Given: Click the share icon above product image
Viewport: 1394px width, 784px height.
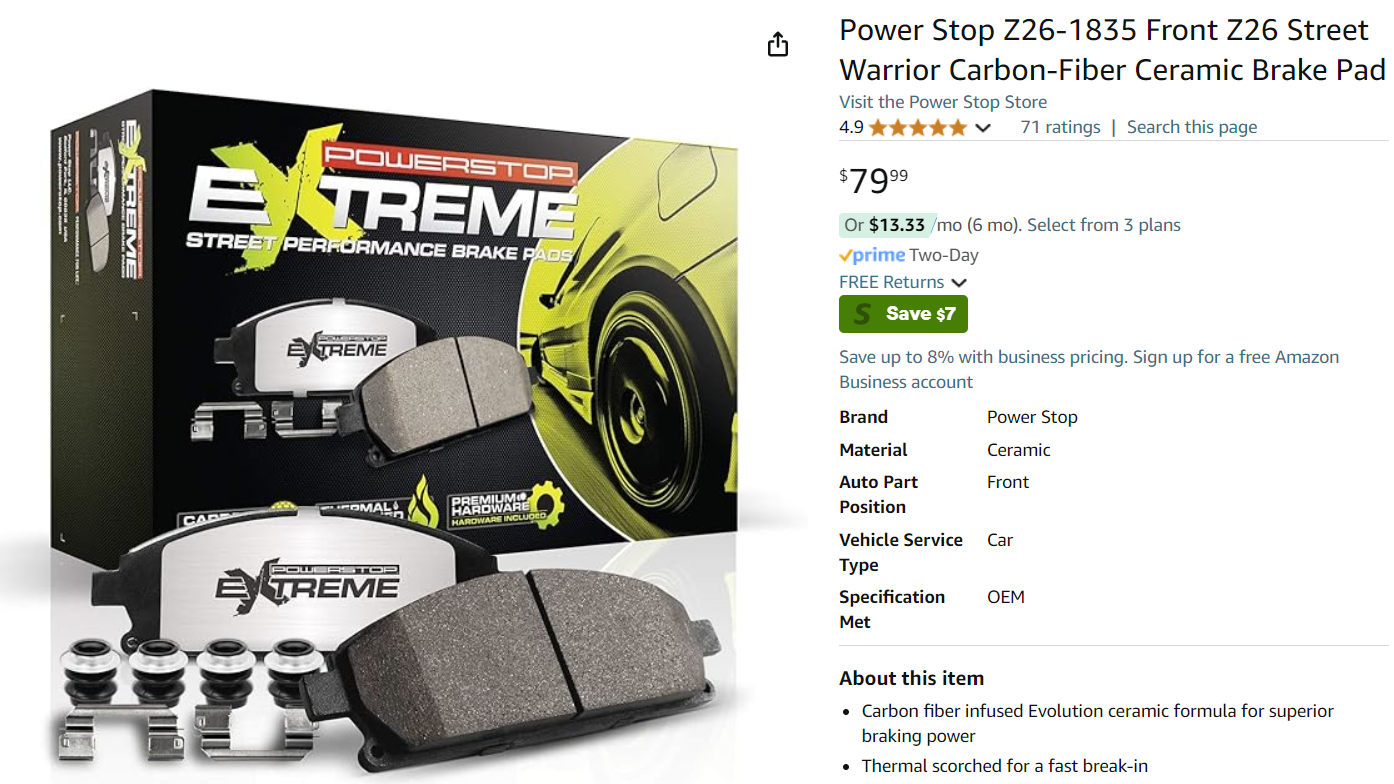Looking at the screenshot, I should coord(778,45).
